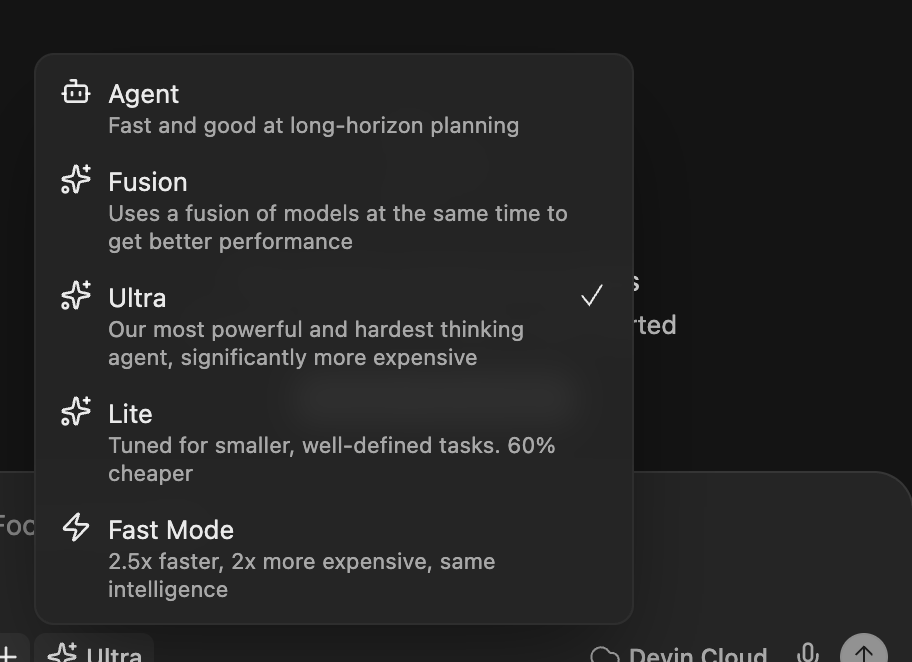
Task: Pick the Lite mode title
Action: pos(130,414)
